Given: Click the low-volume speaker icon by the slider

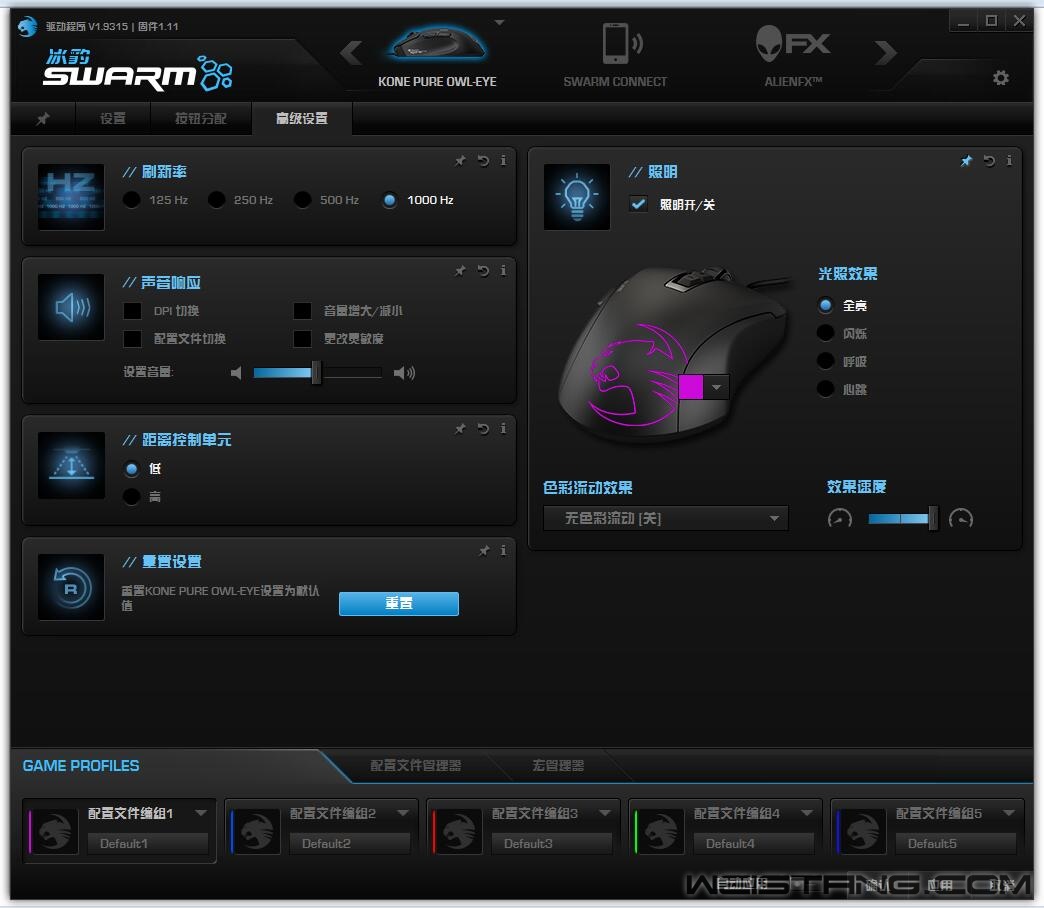Looking at the screenshot, I should click(236, 373).
